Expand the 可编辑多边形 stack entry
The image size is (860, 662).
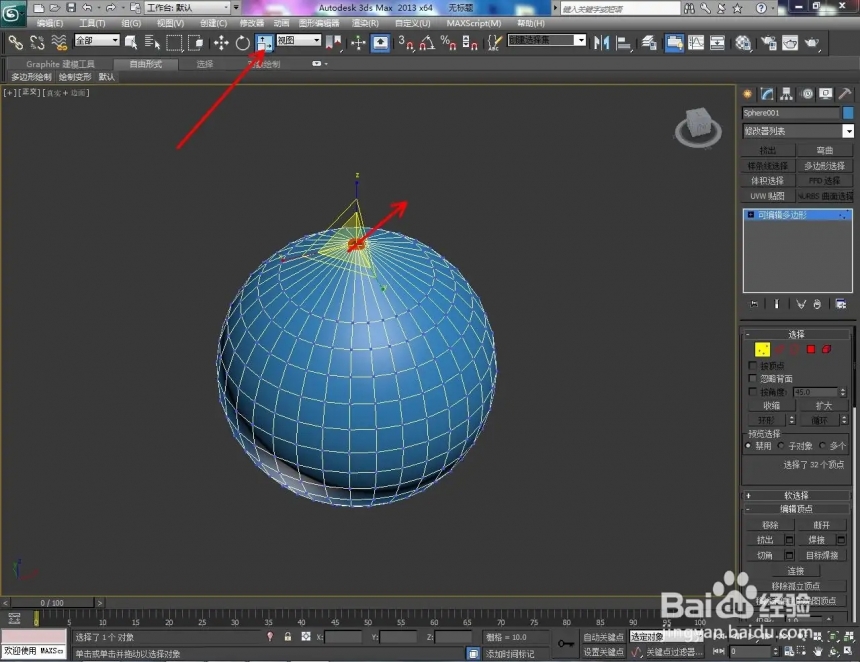pos(751,215)
